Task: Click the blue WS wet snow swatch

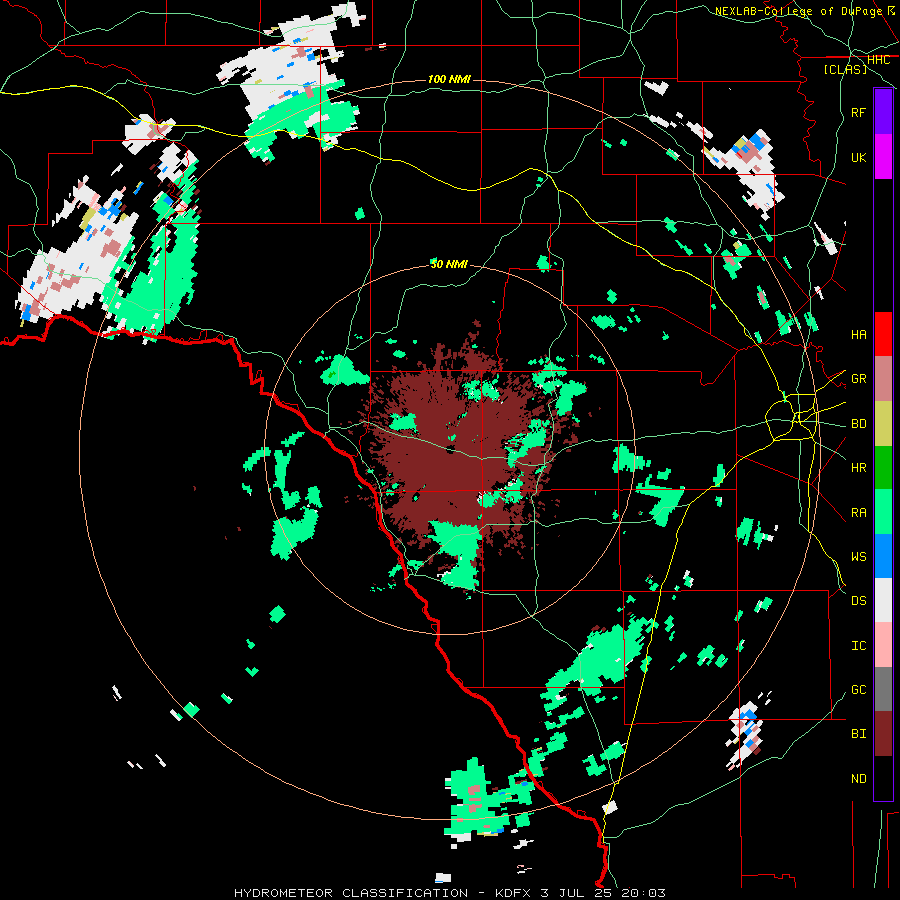Action: tap(883, 556)
